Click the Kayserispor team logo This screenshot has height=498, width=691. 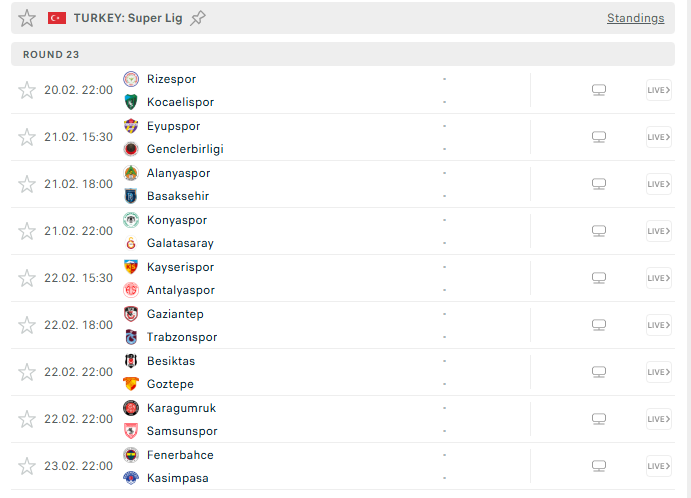coord(131,267)
